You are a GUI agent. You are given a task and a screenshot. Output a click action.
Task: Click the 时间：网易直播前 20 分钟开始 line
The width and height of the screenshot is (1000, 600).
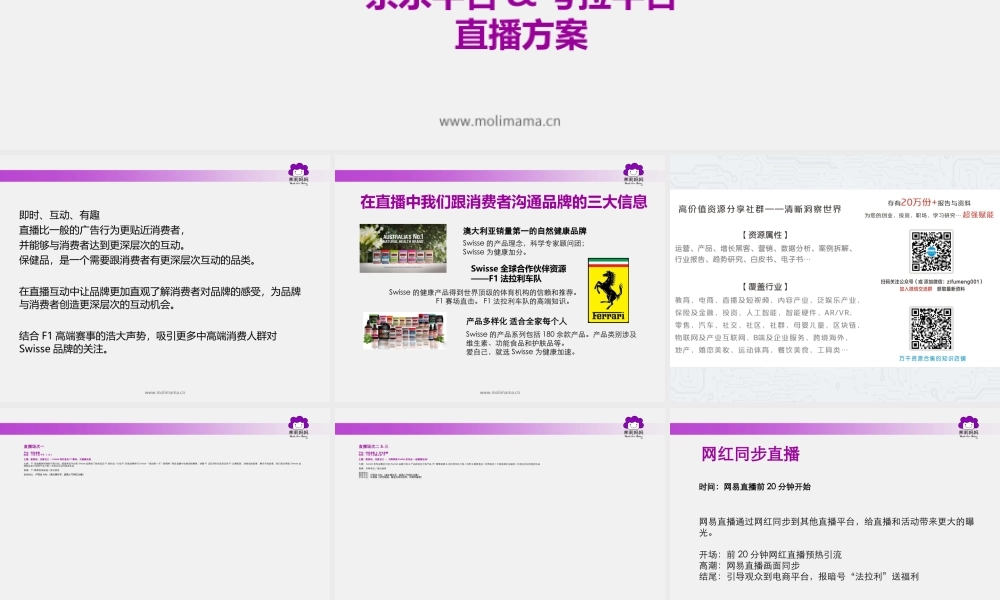click(754, 487)
